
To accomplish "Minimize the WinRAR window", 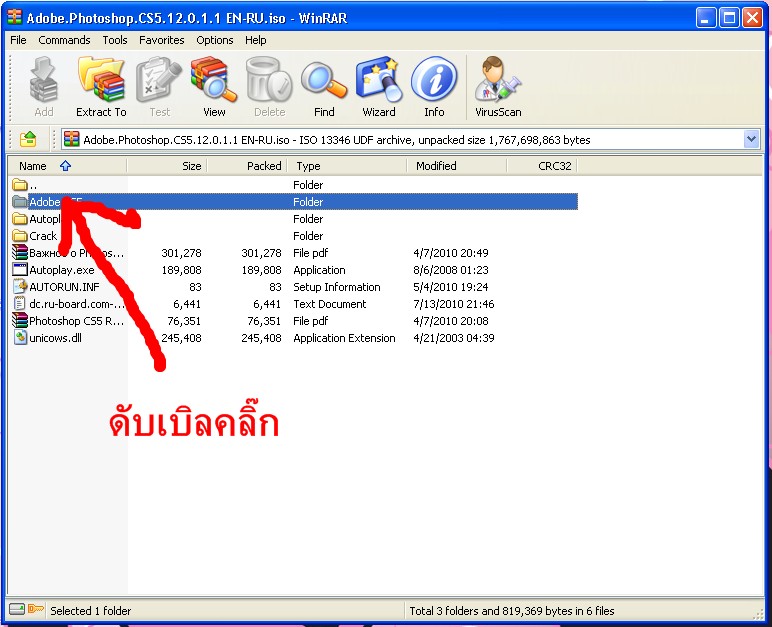I will tap(706, 18).
